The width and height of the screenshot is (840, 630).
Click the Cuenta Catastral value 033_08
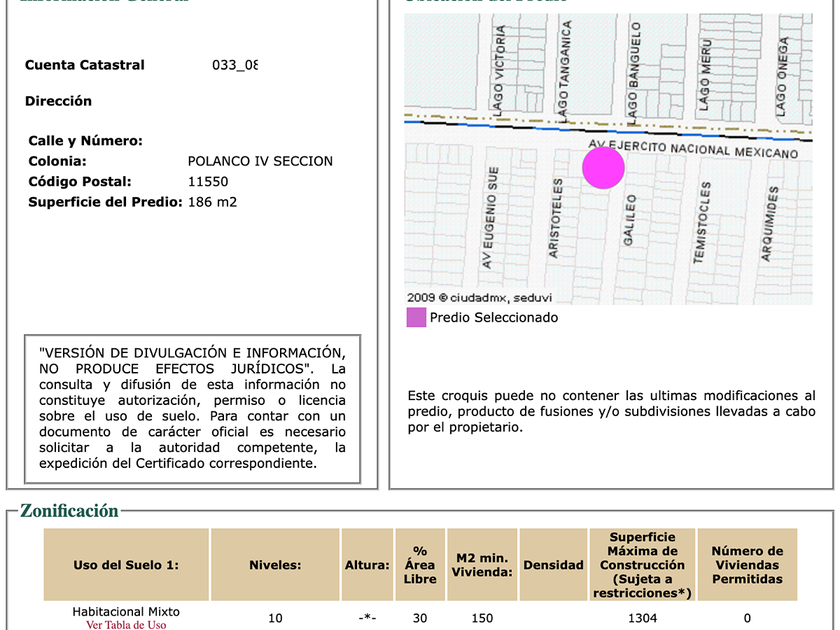coord(235,65)
